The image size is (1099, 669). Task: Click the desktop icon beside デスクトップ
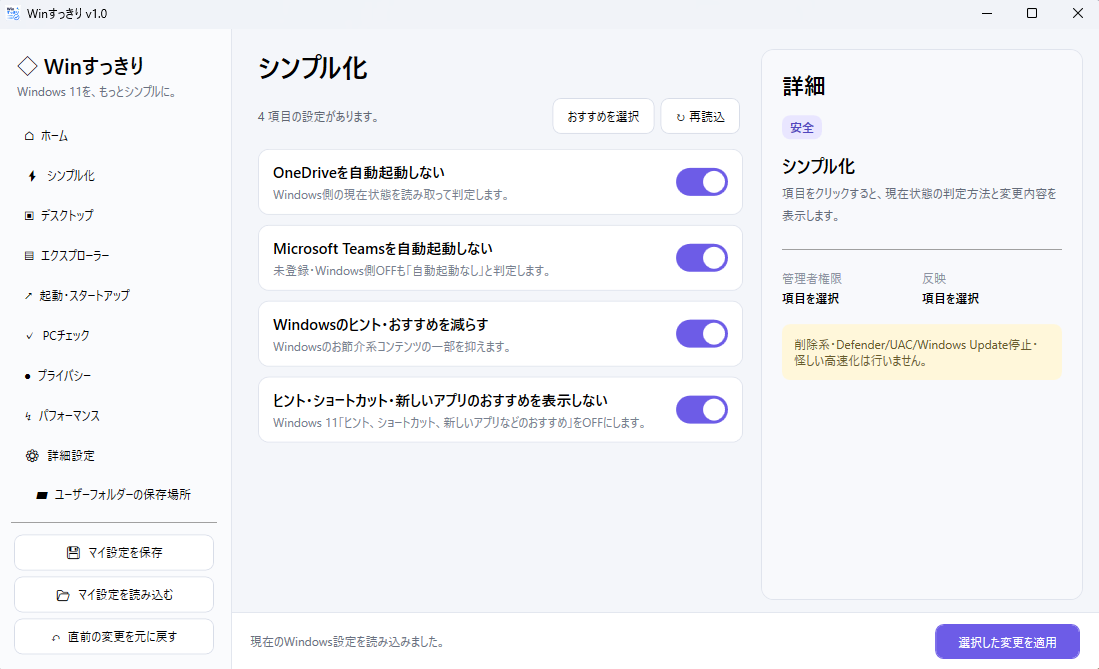29,216
